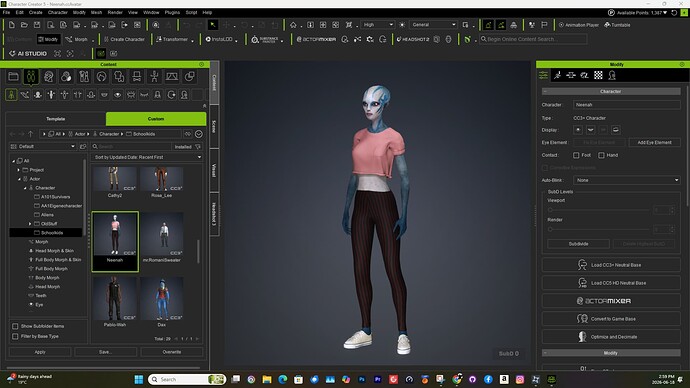Open the Substance Painter toolbar icon
Viewport: 690px width, 388px height.
[264, 39]
